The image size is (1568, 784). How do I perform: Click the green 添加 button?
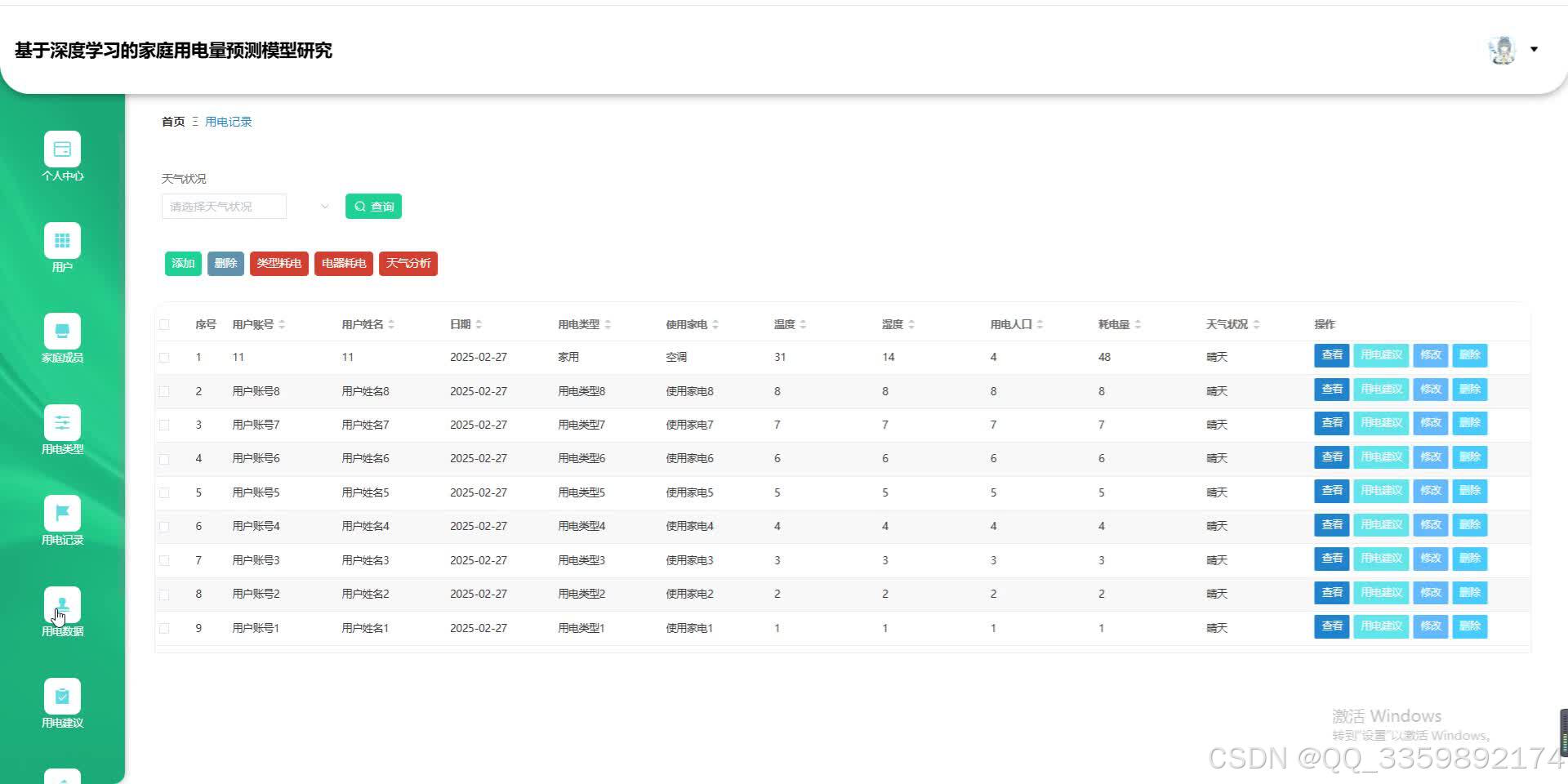click(x=183, y=263)
